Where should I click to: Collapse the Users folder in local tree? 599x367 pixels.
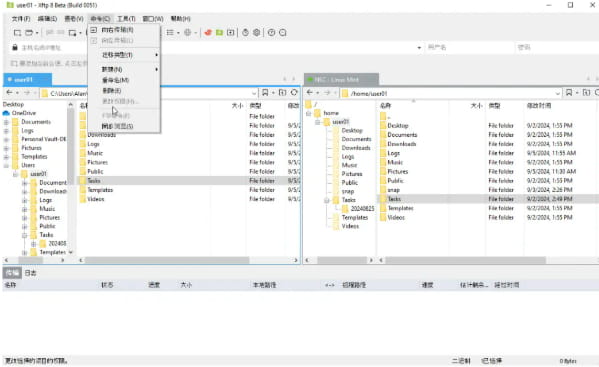pos(6,165)
